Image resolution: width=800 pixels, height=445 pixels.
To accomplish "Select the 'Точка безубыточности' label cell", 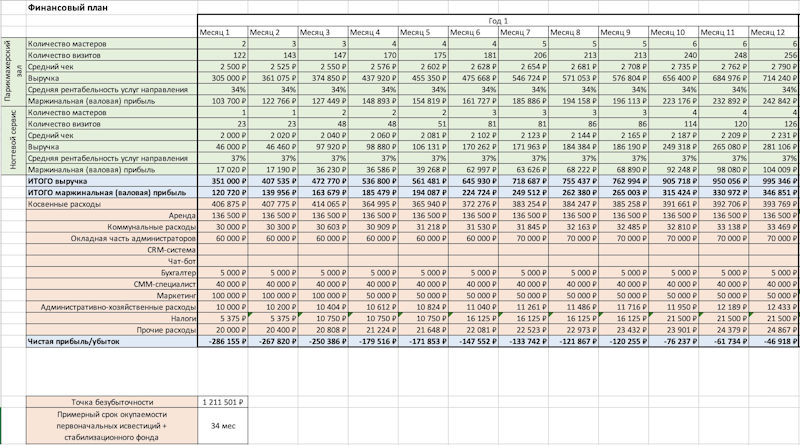I will pos(112,402).
